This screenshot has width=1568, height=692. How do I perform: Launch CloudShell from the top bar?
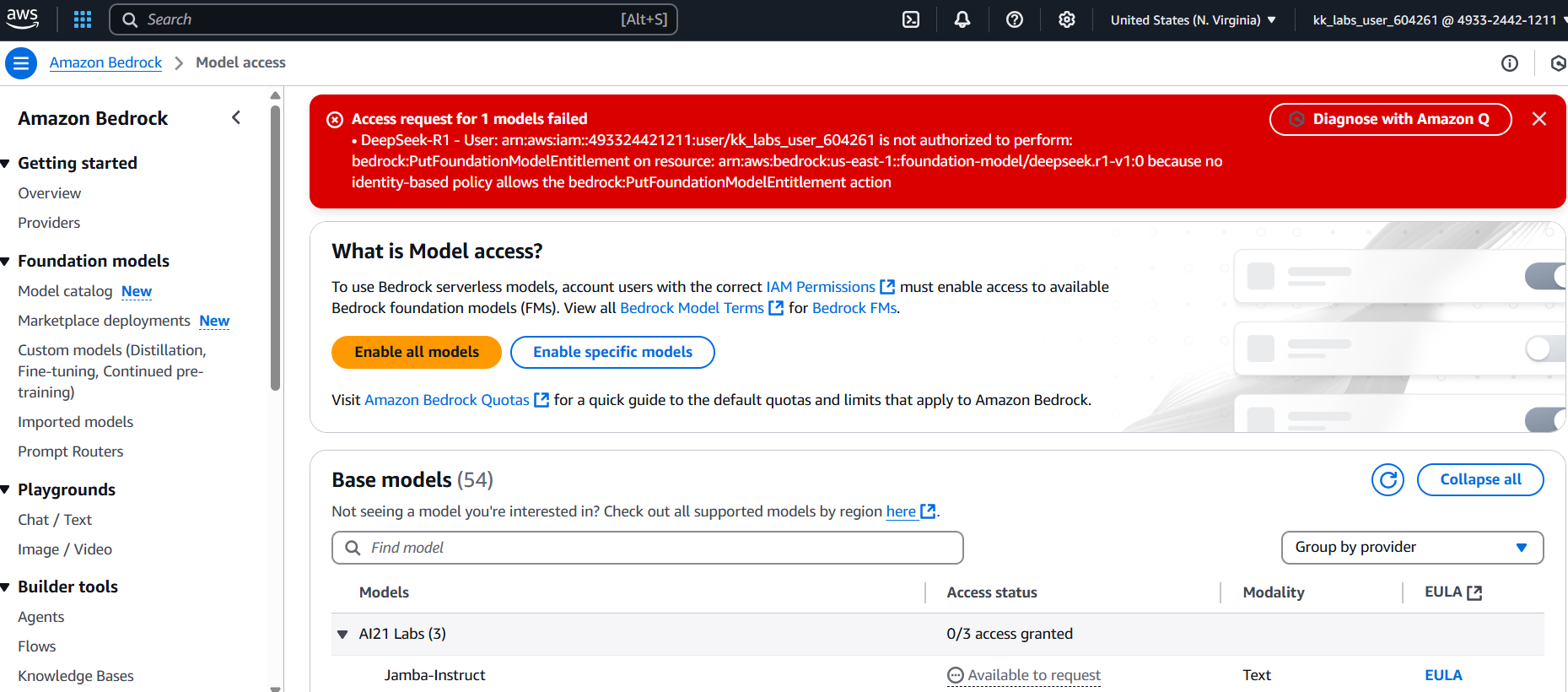[x=911, y=19]
